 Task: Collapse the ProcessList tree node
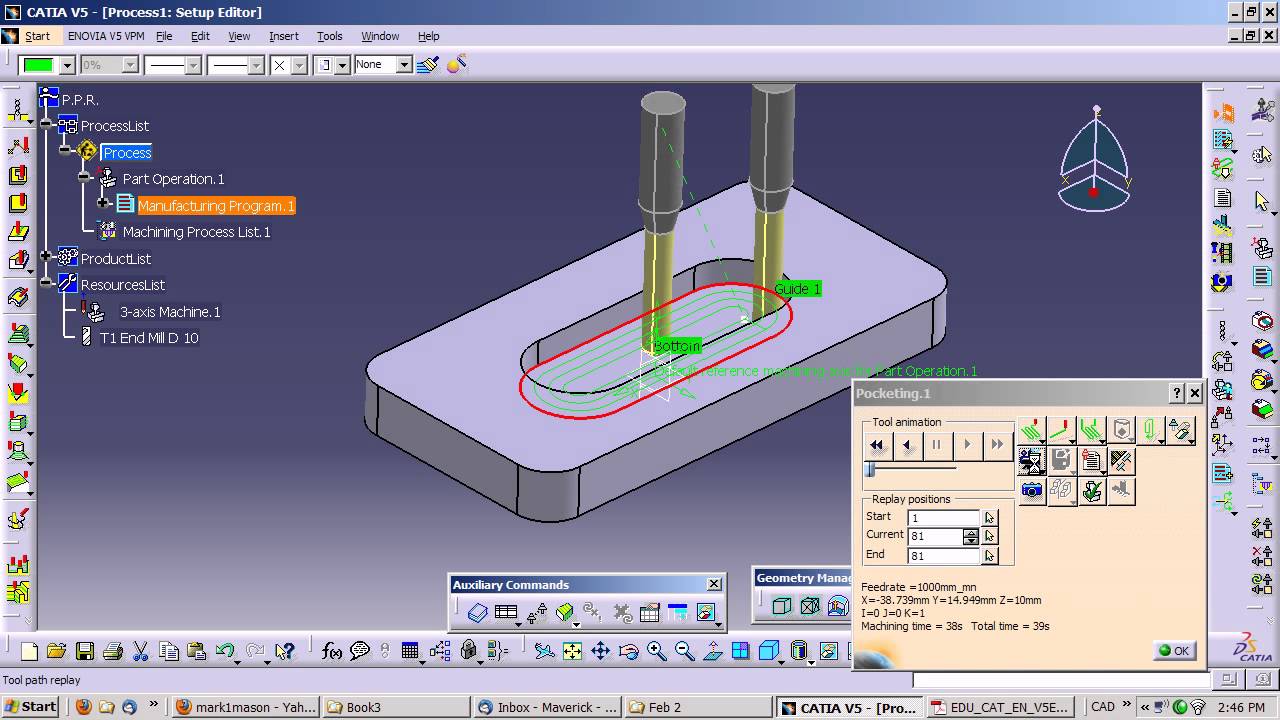(x=46, y=125)
